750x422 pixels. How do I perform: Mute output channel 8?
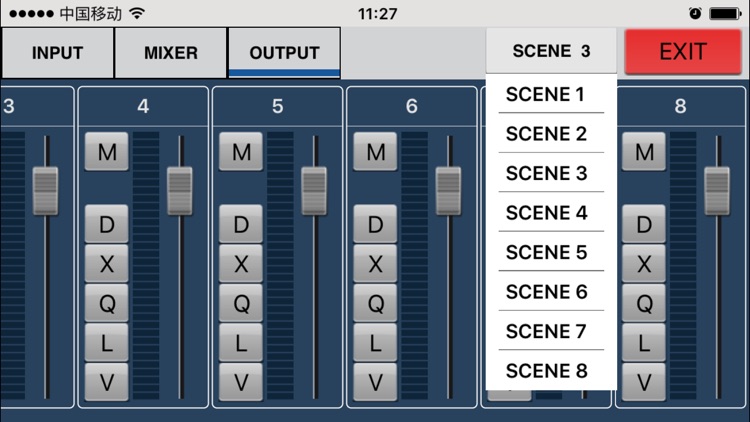644,152
